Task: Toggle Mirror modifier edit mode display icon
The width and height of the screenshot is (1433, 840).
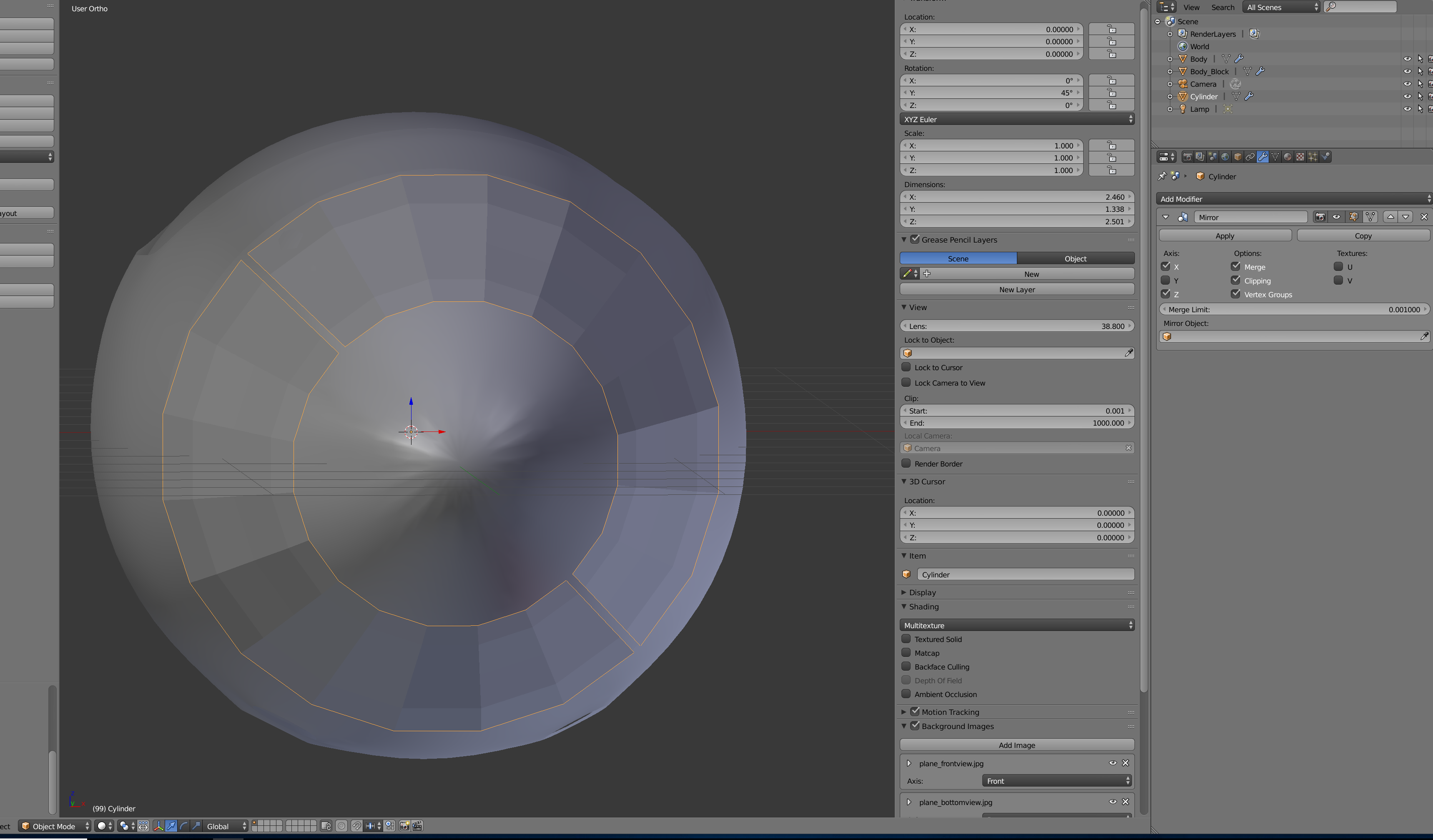Action: tap(1353, 217)
